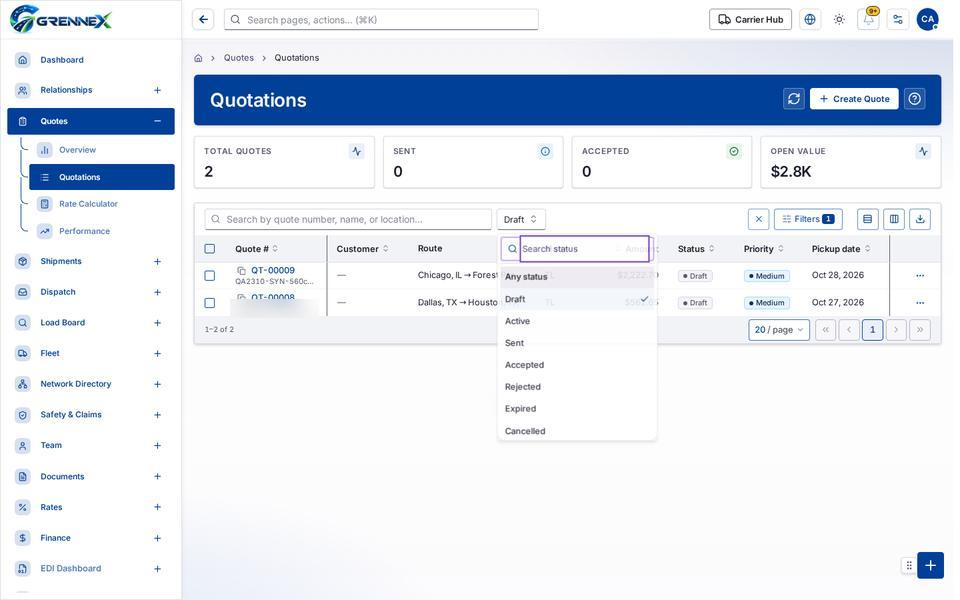Click the back arrow in top bar
This screenshot has height=600, width=960.
click(x=204, y=20)
